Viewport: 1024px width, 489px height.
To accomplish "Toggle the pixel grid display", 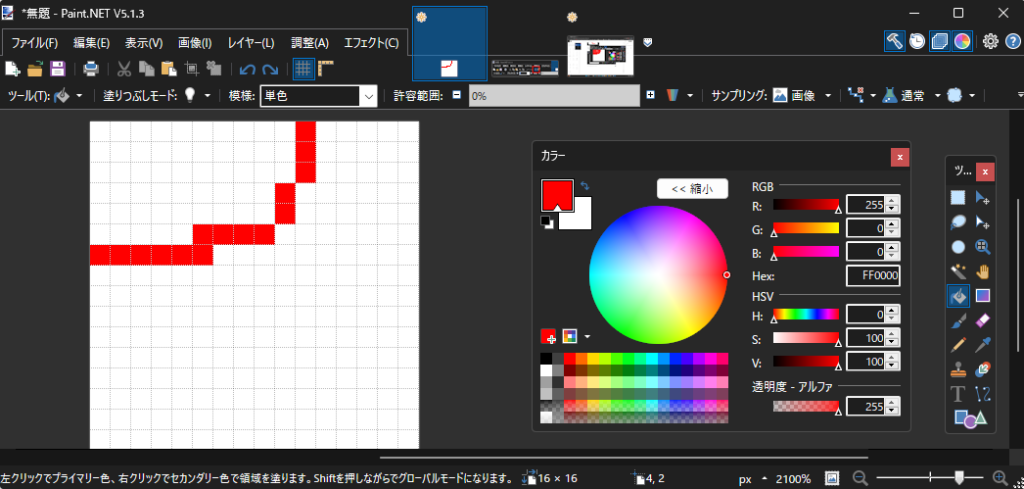I will point(303,69).
